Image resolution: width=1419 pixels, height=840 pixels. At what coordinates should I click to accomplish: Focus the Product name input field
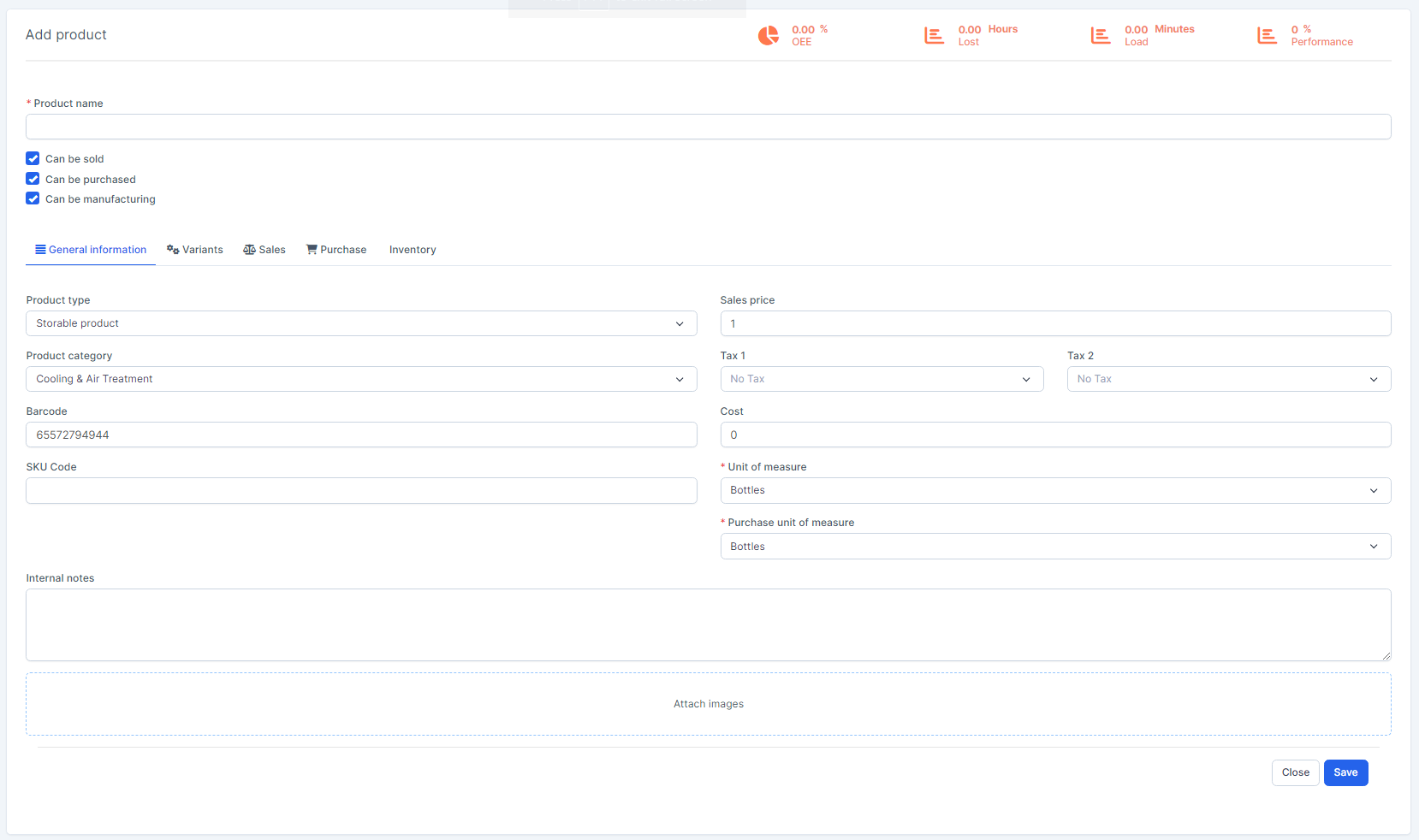[709, 127]
